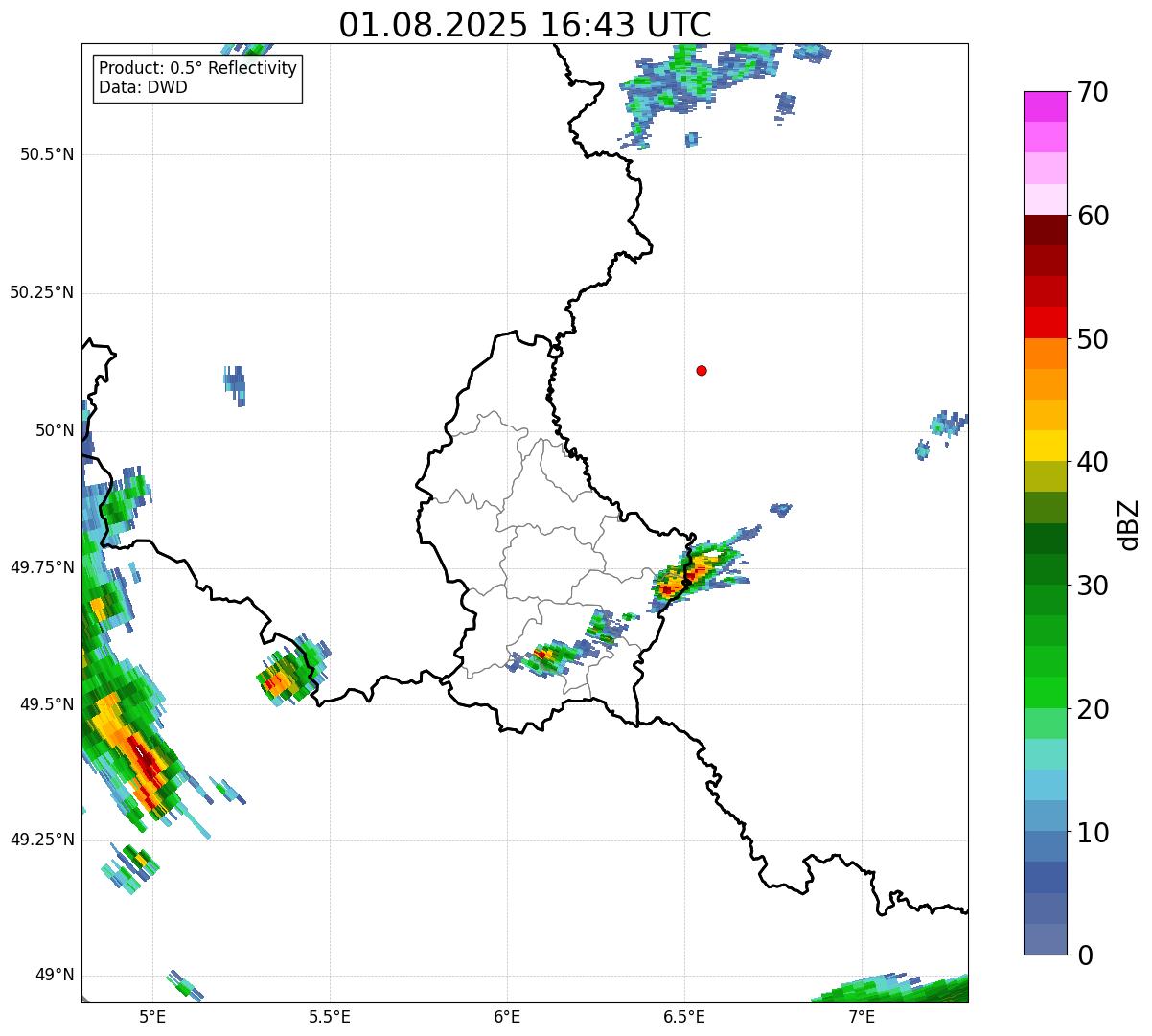Click the 50.5°N latitude label
Viewport: 1152px width, 1036px height.
coord(47,154)
